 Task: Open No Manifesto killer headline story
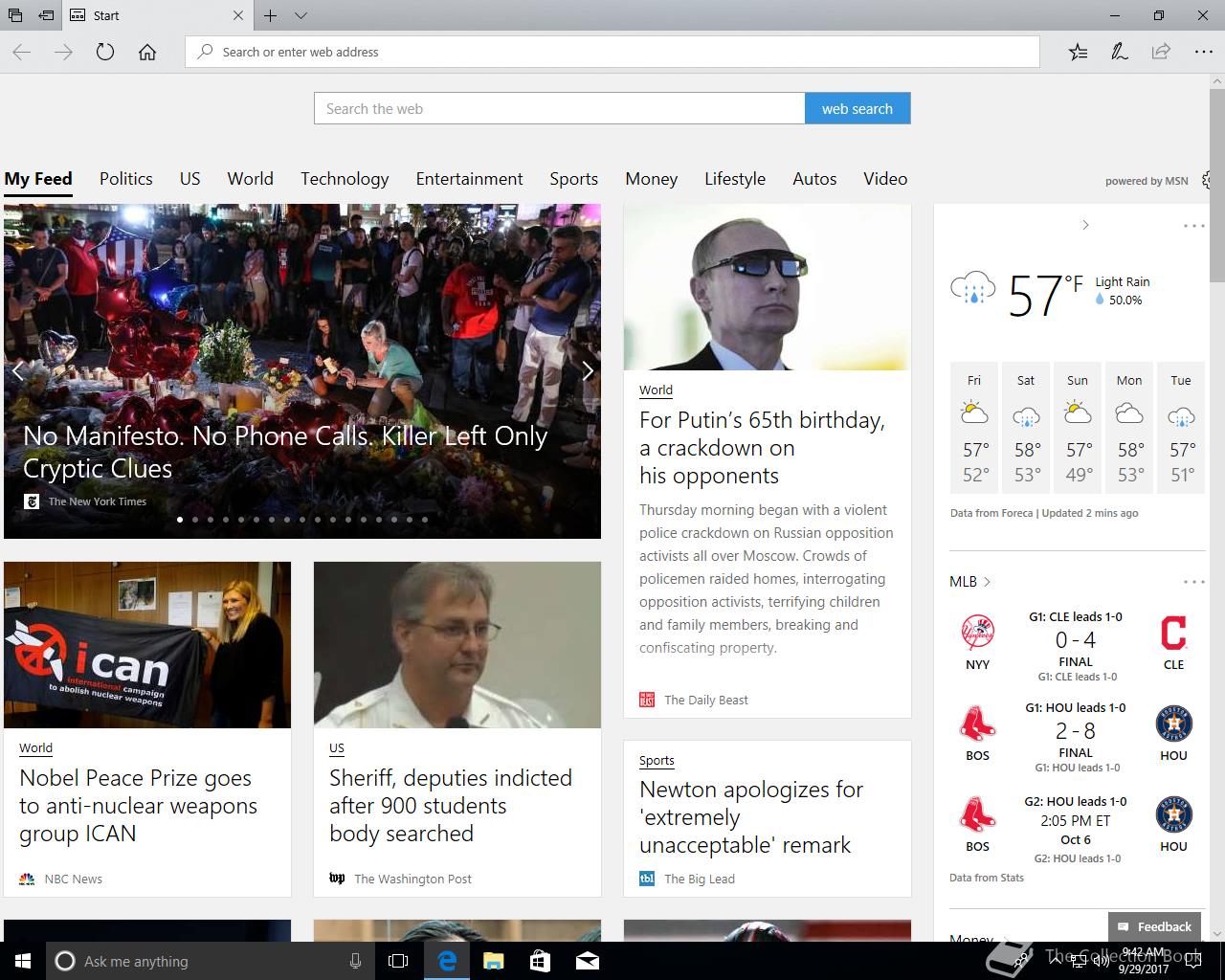click(x=285, y=452)
